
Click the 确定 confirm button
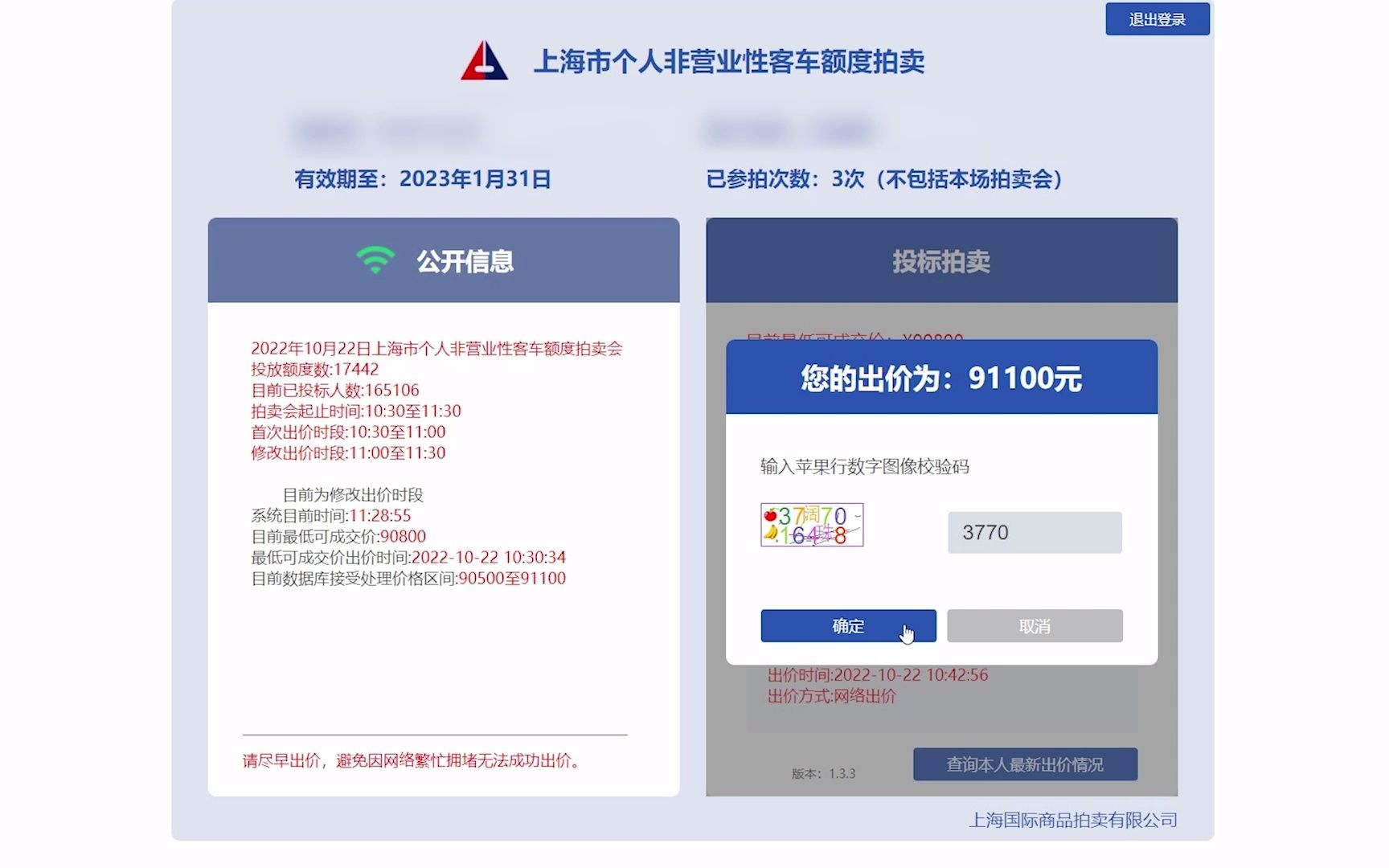[x=848, y=626]
